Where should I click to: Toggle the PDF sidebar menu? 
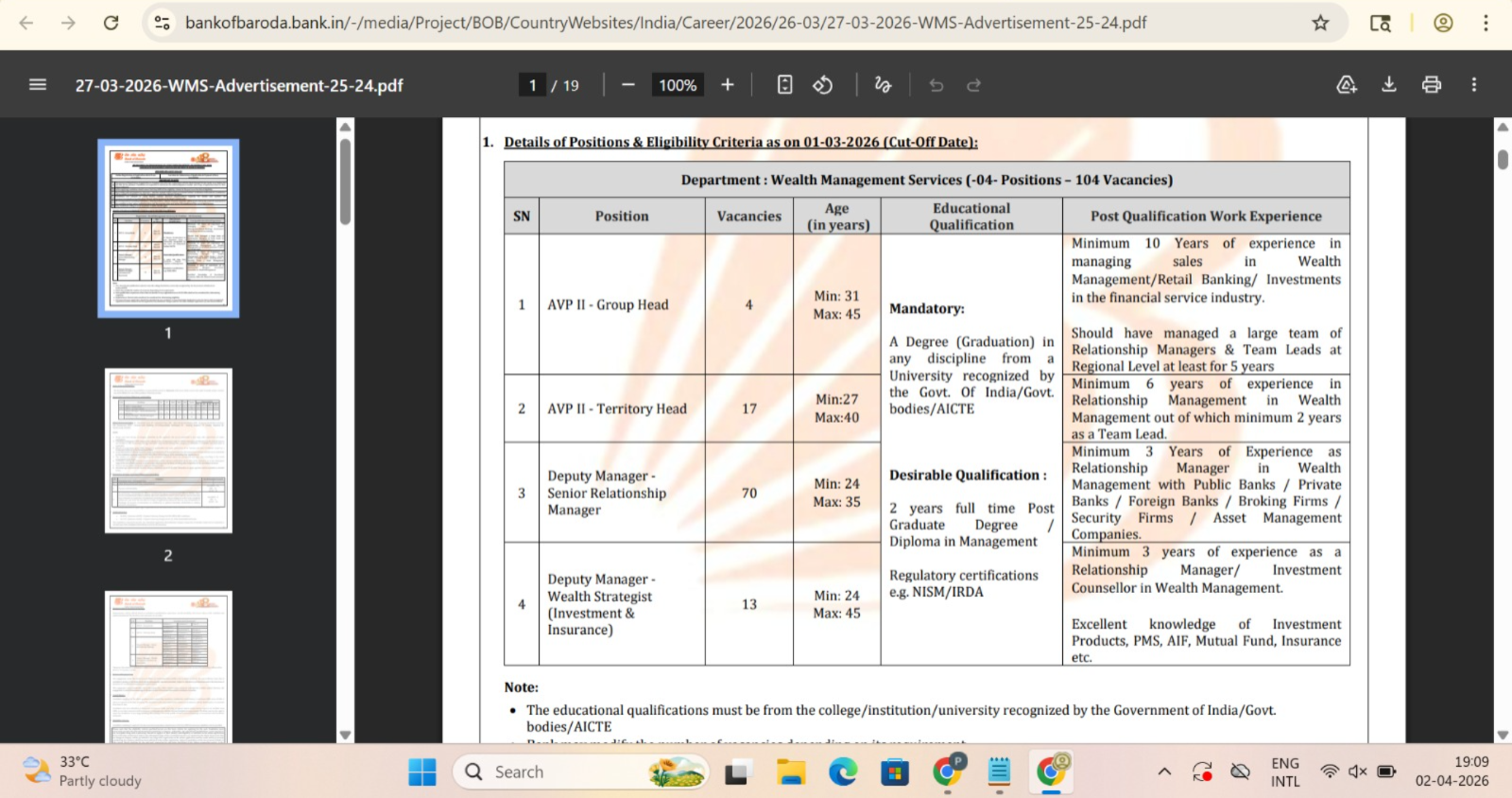pyautogui.click(x=38, y=85)
